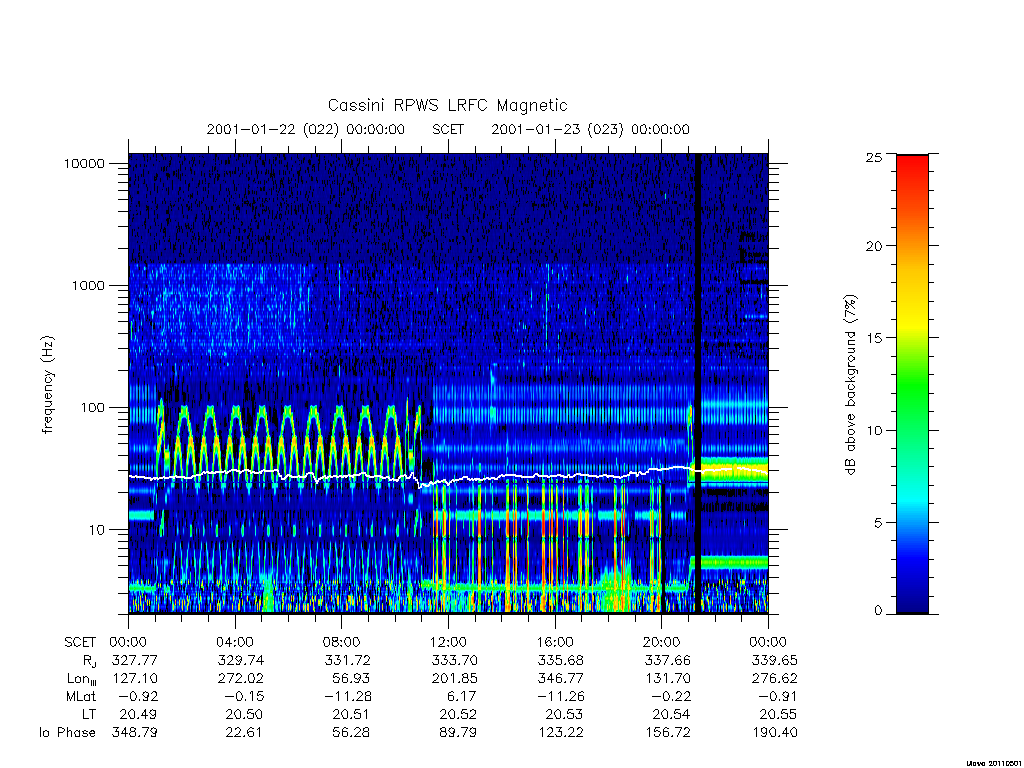Click the MLat row label
Viewport: 1024px width, 768px height.
pyautogui.click(x=81, y=697)
